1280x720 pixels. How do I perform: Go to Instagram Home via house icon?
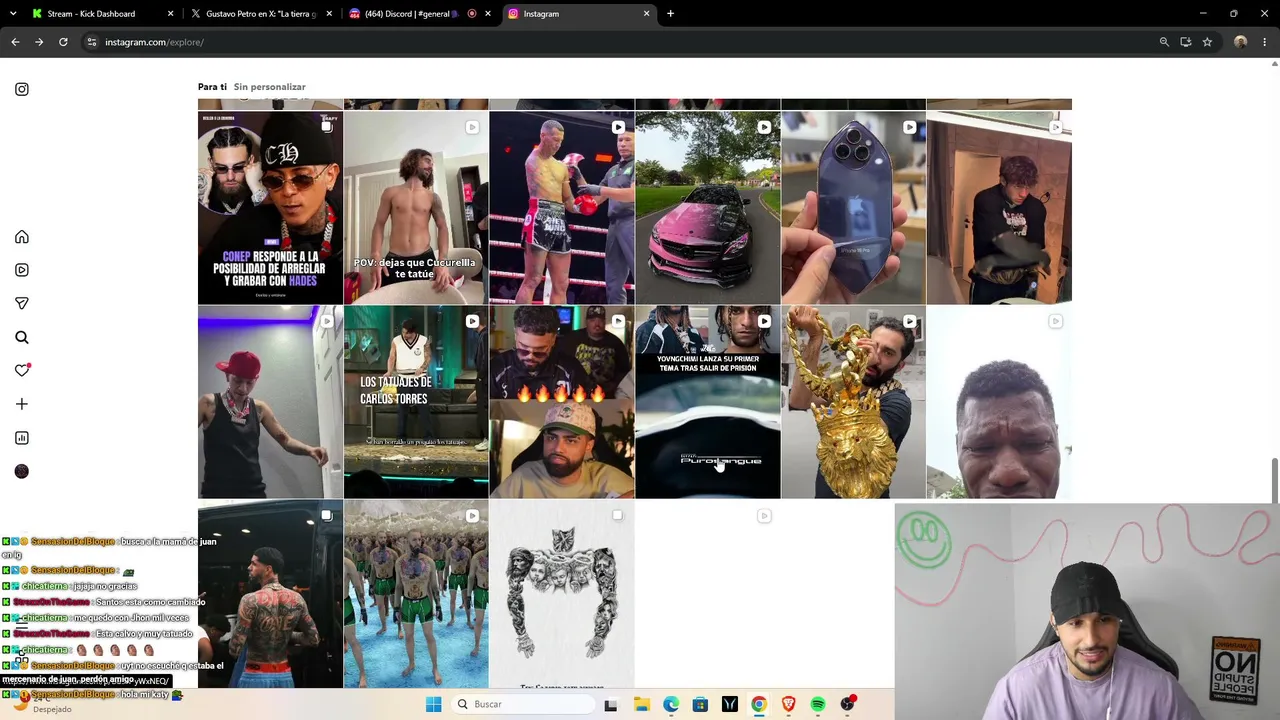pyautogui.click(x=22, y=237)
